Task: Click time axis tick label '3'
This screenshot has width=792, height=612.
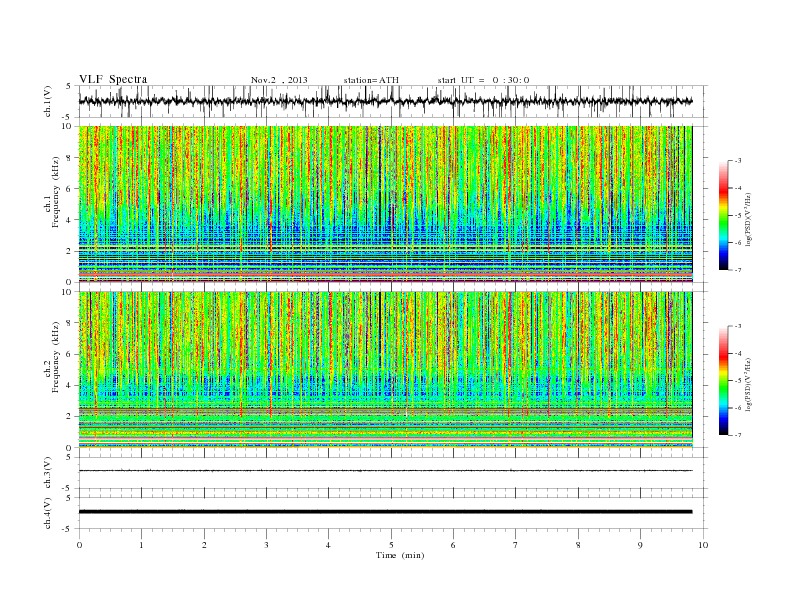Action: 266,545
